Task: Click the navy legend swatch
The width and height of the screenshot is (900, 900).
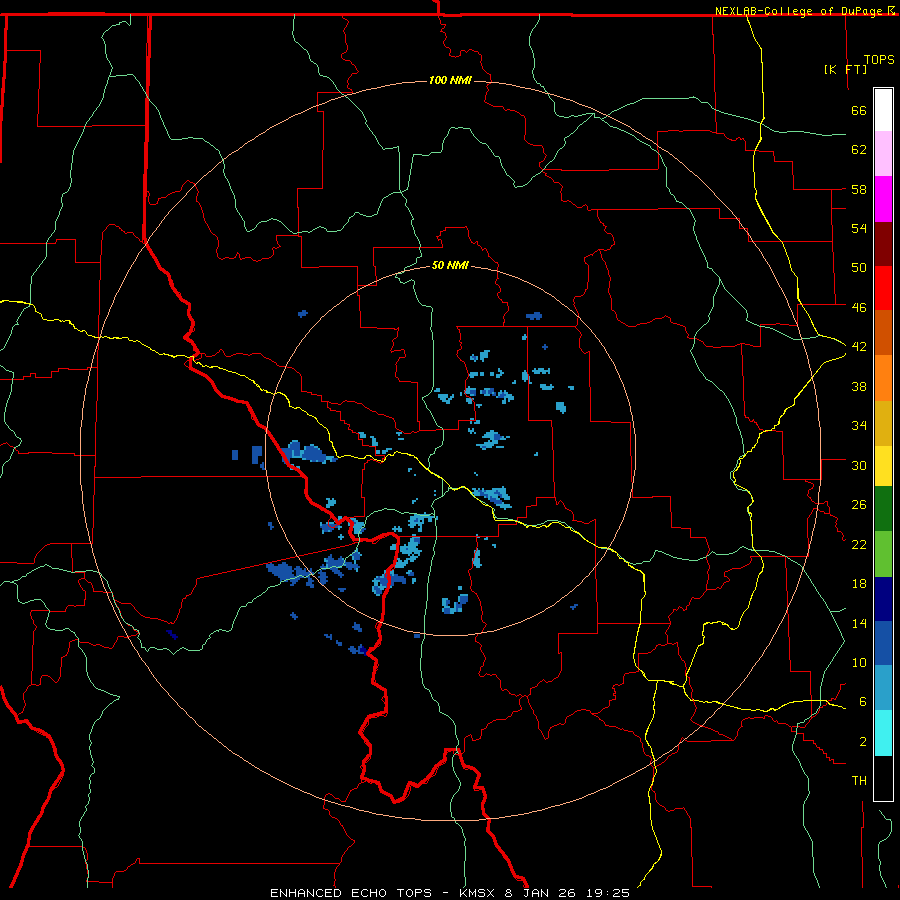Action: tap(883, 599)
